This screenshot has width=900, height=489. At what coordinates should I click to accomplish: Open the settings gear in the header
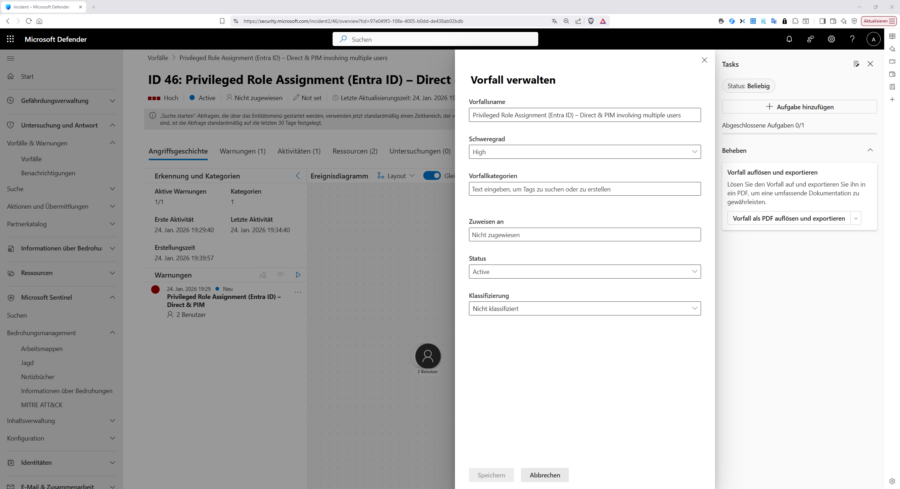pos(831,39)
